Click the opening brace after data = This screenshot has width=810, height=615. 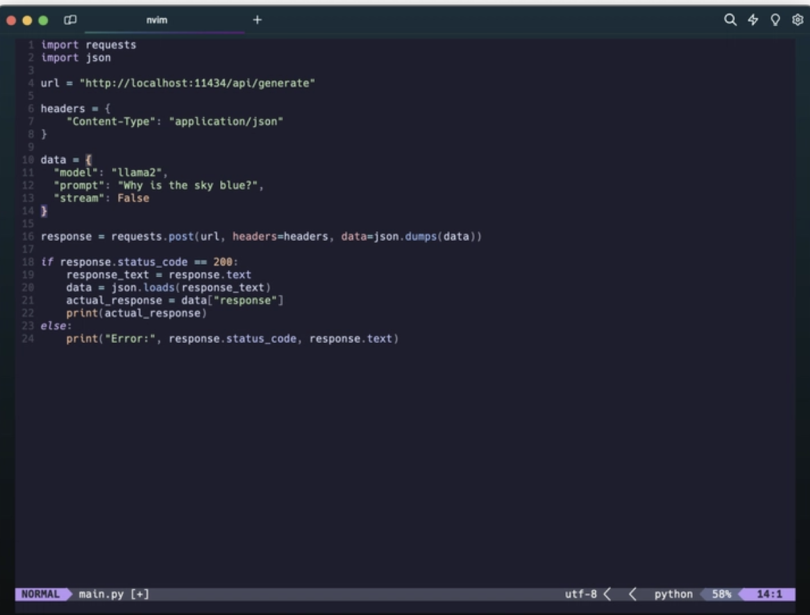point(88,160)
